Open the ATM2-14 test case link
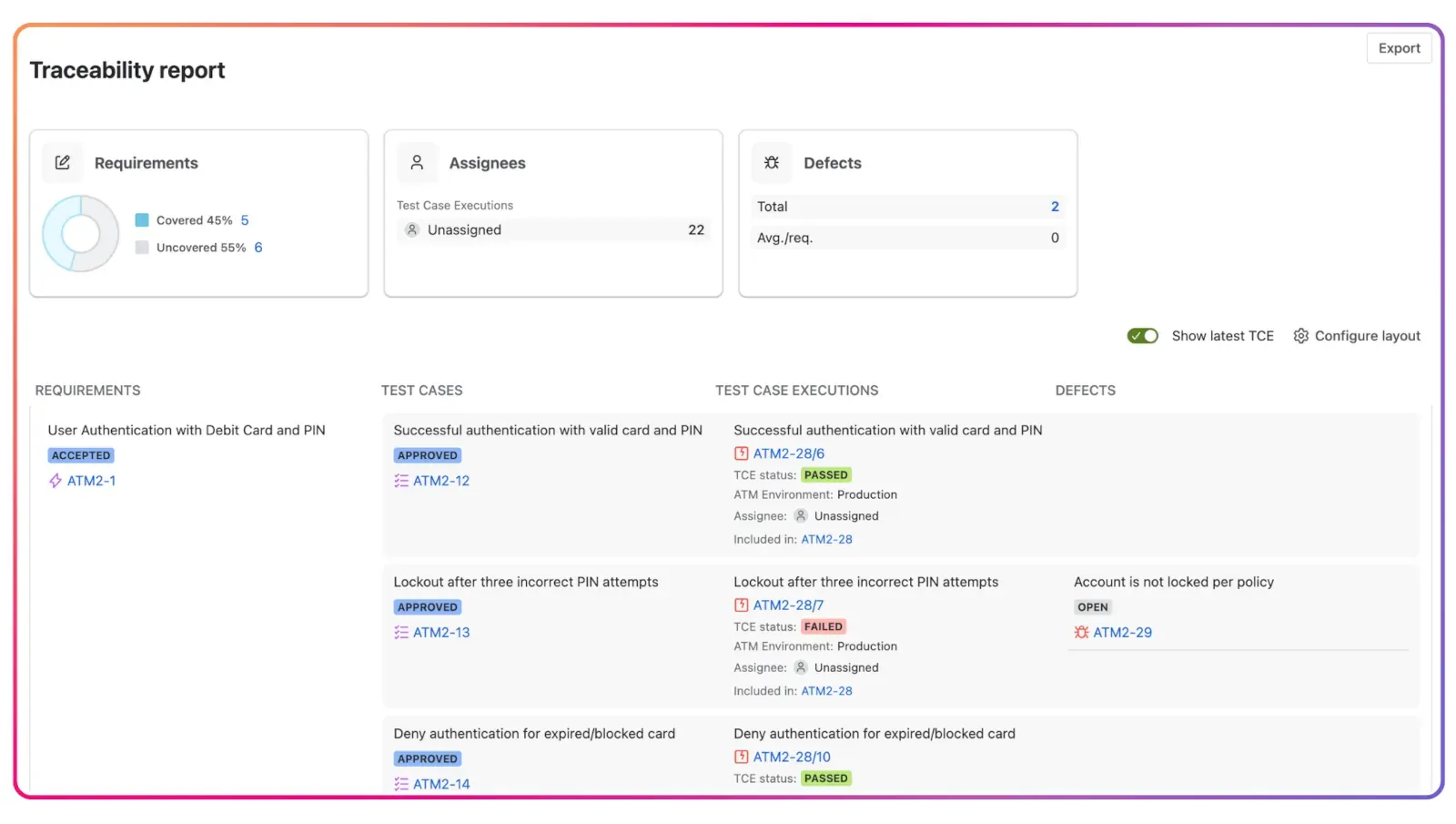This screenshot has height=824, width=1456. [441, 784]
